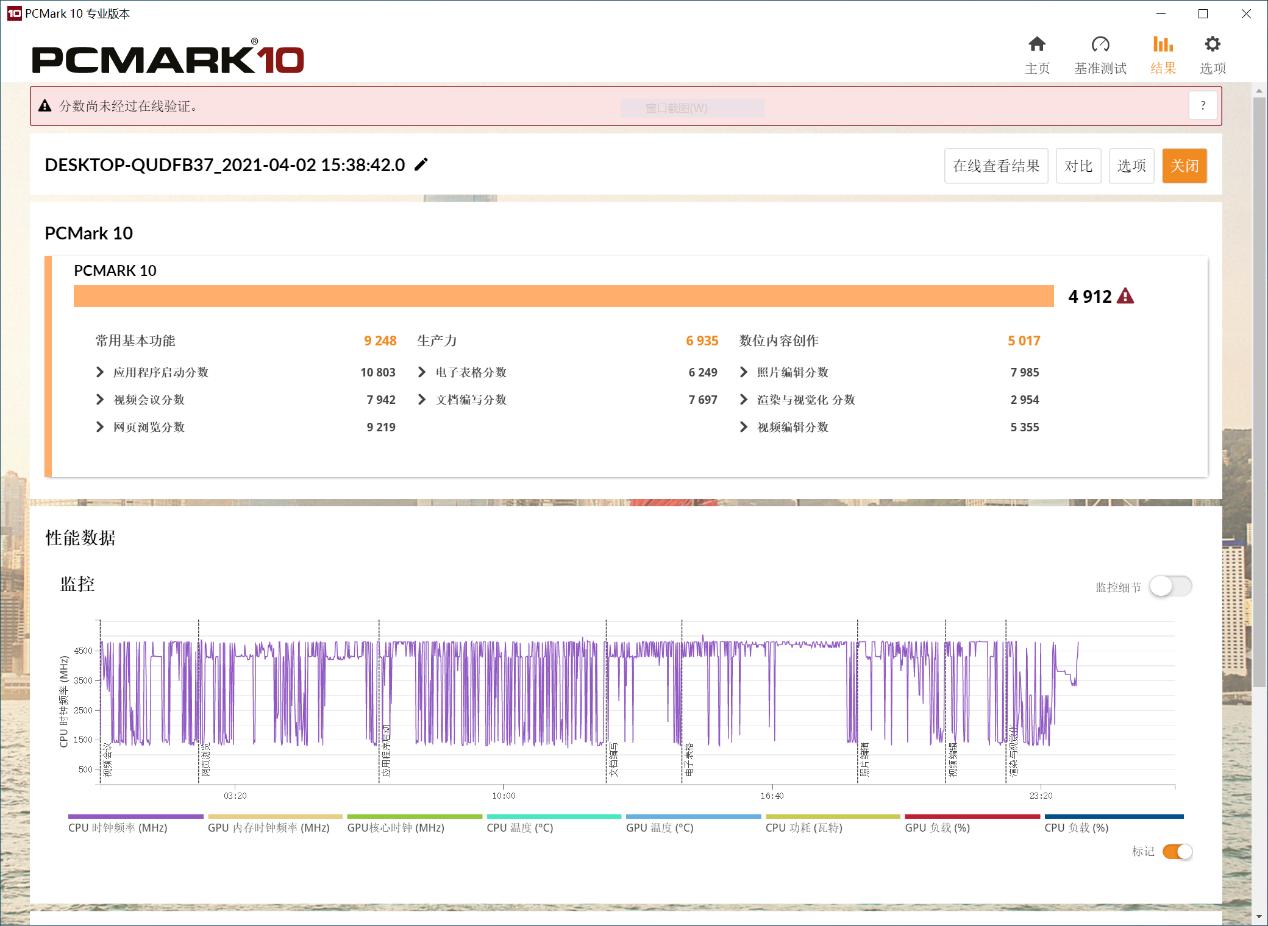The image size is (1268, 926).
Task: Click the question mark help icon
Action: point(1203,105)
